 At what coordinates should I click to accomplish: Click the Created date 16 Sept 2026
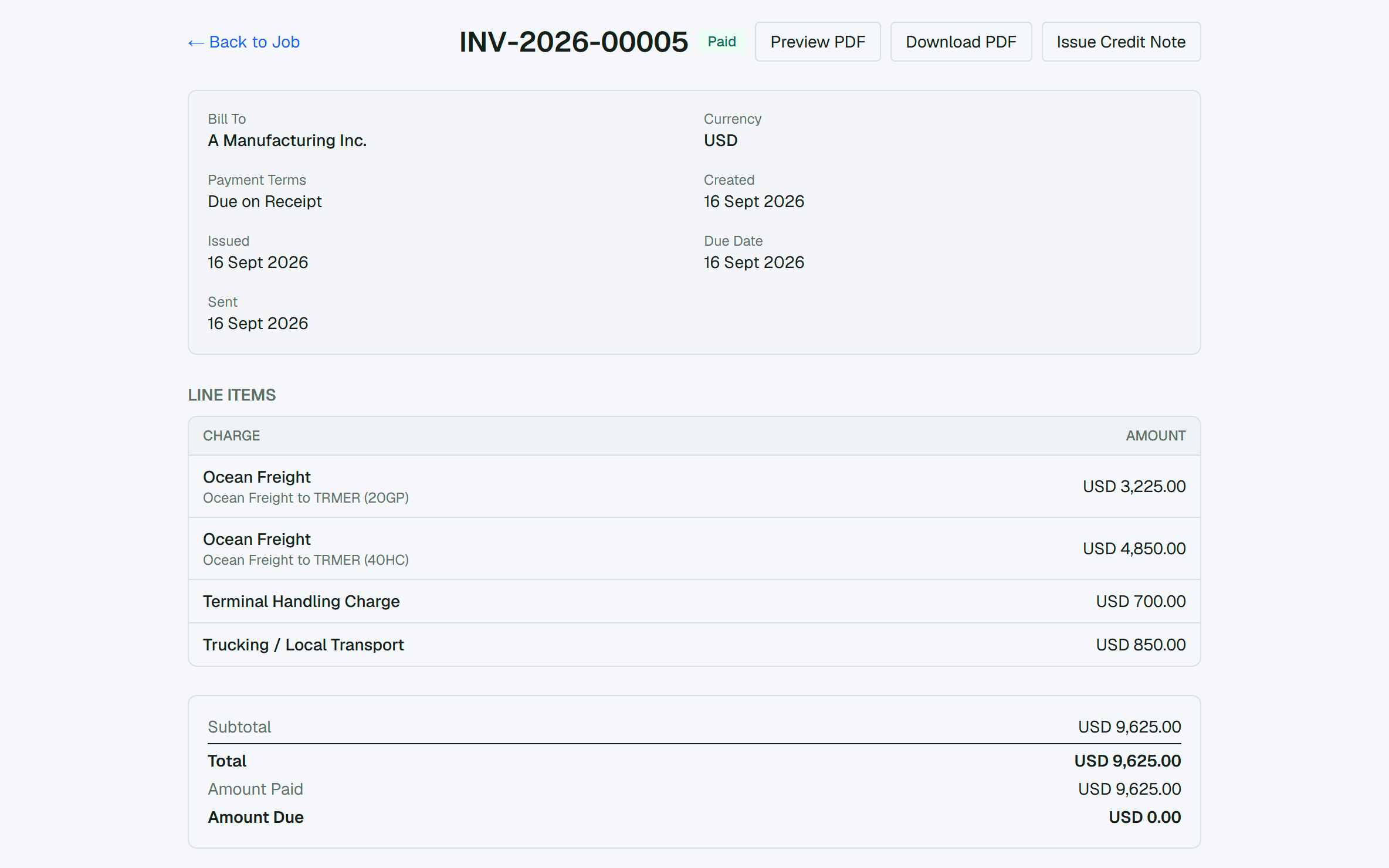tap(754, 202)
